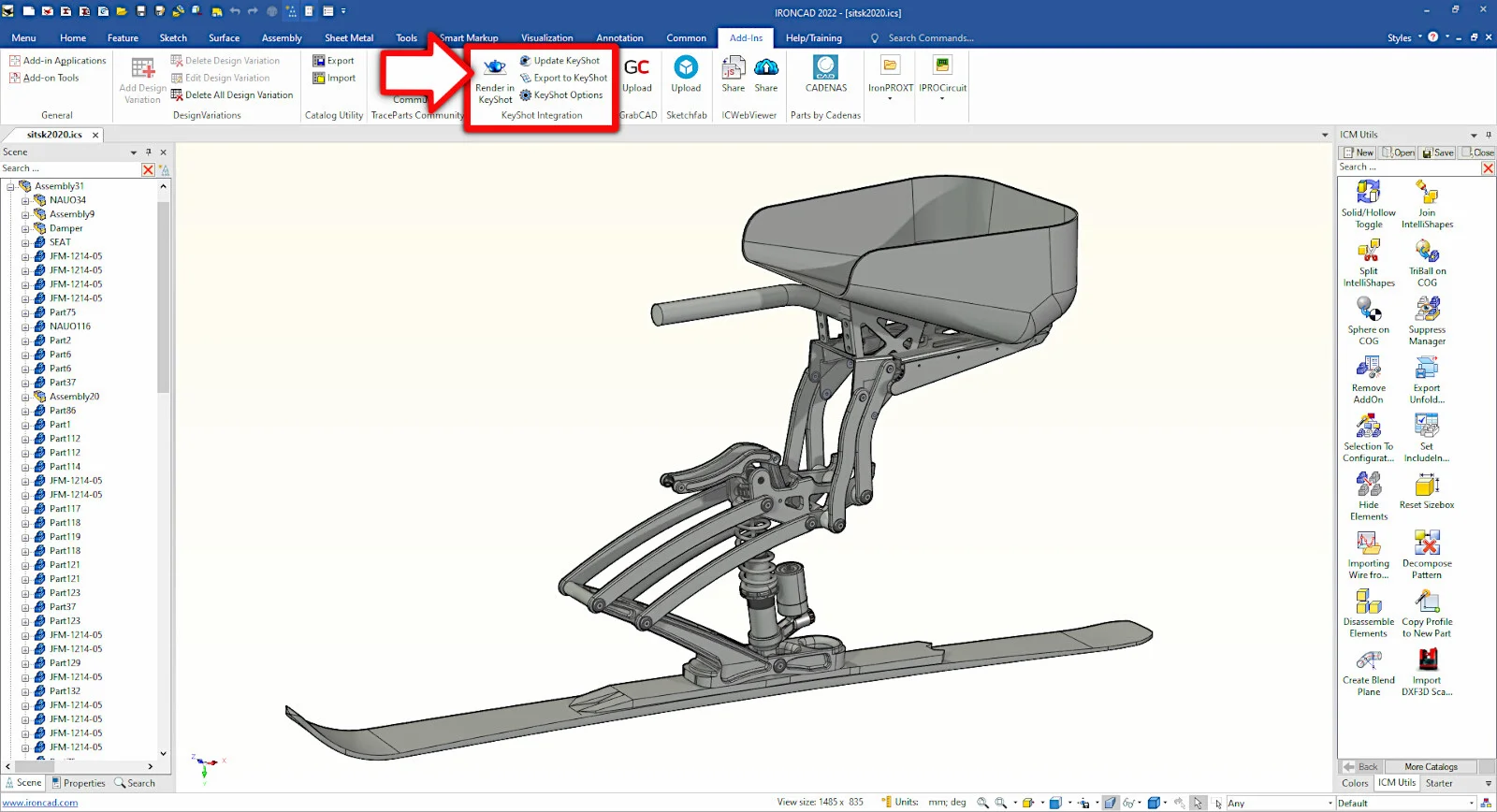Switch to the Properties panel tab
Screen dimensions: 1497x812
coord(79,783)
